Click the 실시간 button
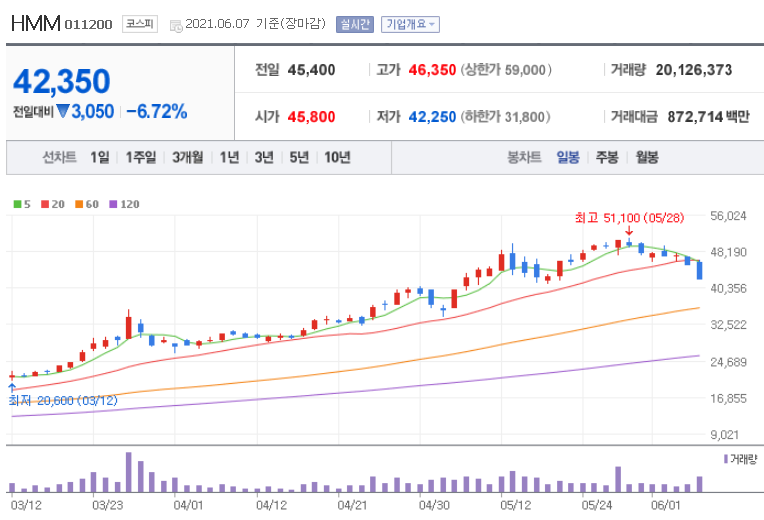The height and width of the screenshot is (520, 764). pyautogui.click(x=355, y=24)
